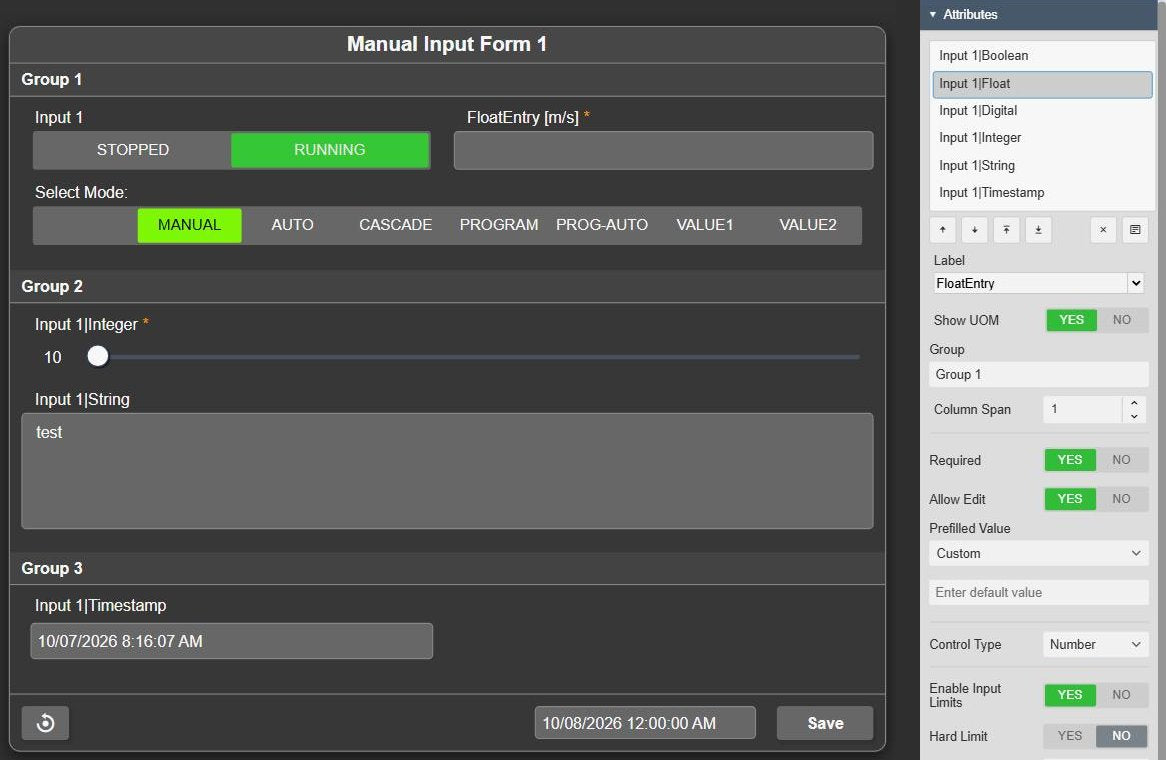Set Show UOM to NO
Screen dimensions: 1166x760
click(1122, 320)
